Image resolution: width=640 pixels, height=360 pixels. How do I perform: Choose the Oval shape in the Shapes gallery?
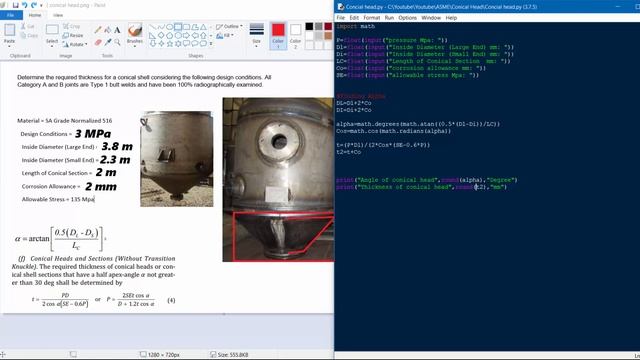169,27
